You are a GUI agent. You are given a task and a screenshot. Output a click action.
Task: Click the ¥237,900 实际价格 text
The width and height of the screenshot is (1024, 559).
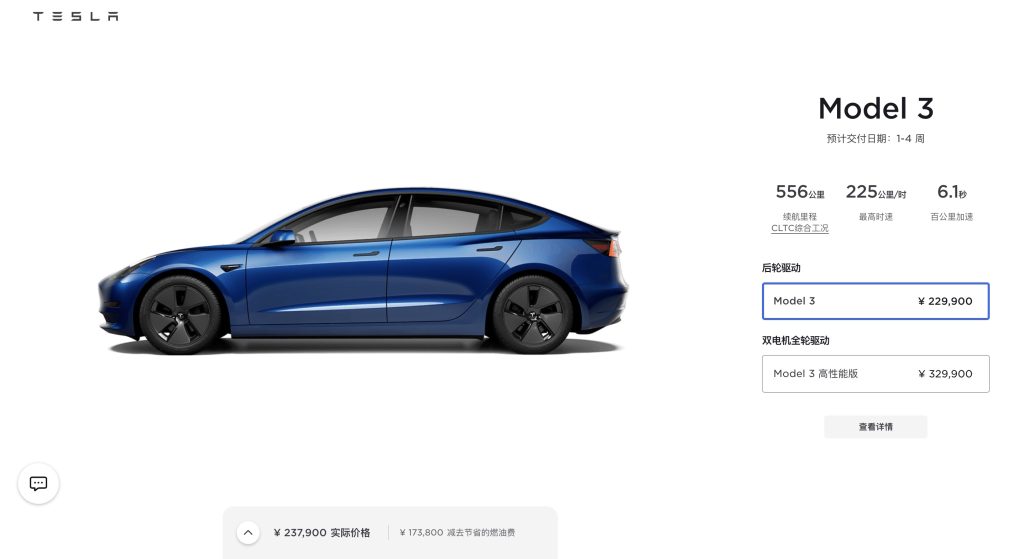tap(322, 532)
